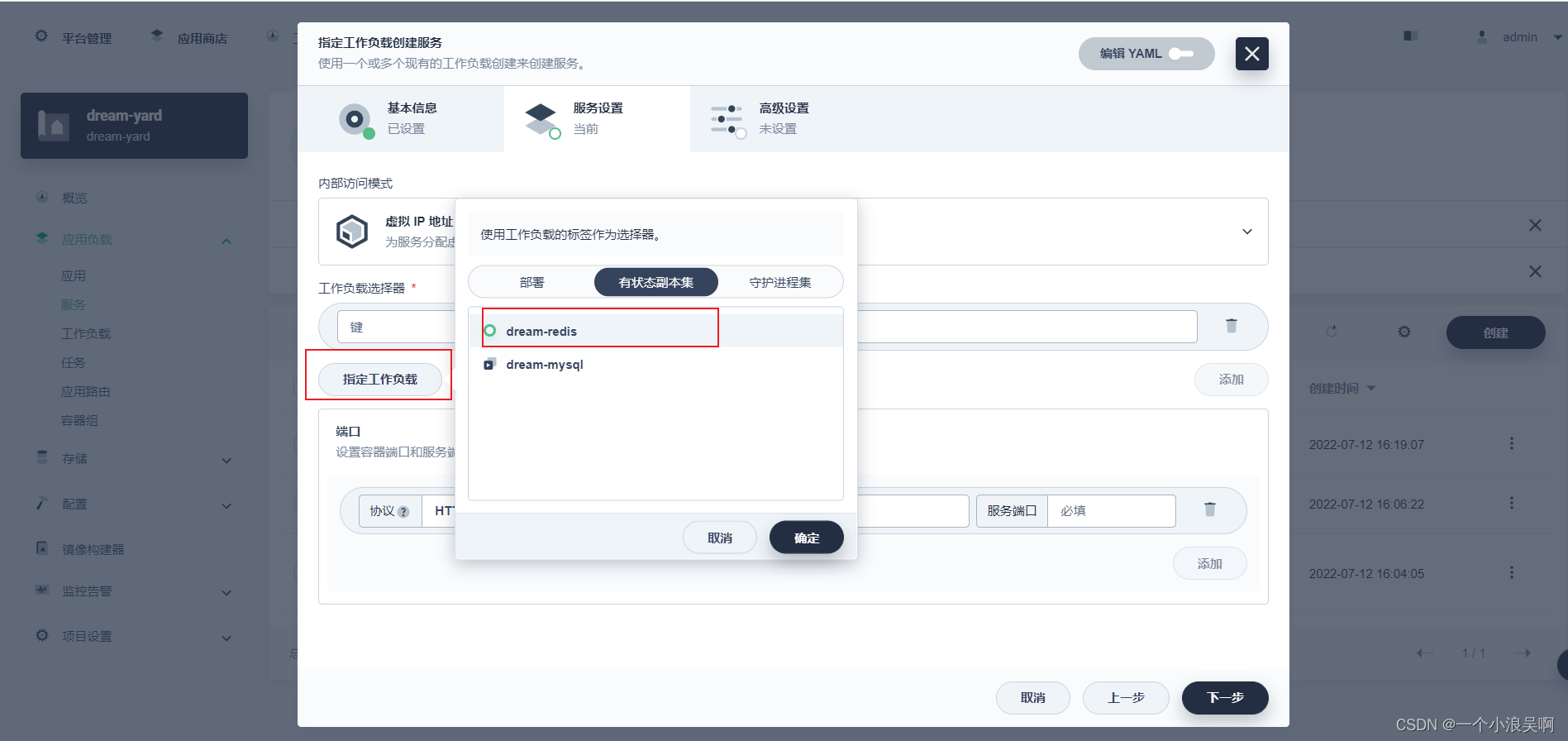Open 概览 in sidebar
Screen dimensions: 1568x741
point(74,198)
